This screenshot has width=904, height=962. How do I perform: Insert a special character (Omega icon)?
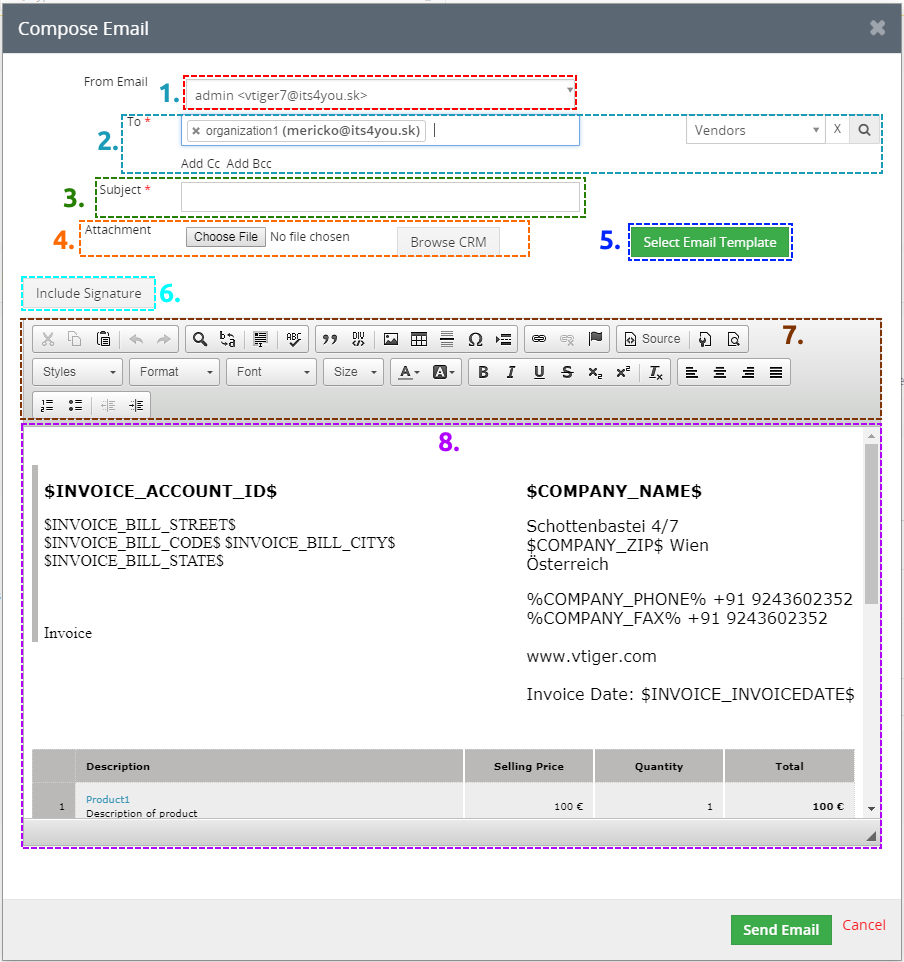pyautogui.click(x=475, y=339)
